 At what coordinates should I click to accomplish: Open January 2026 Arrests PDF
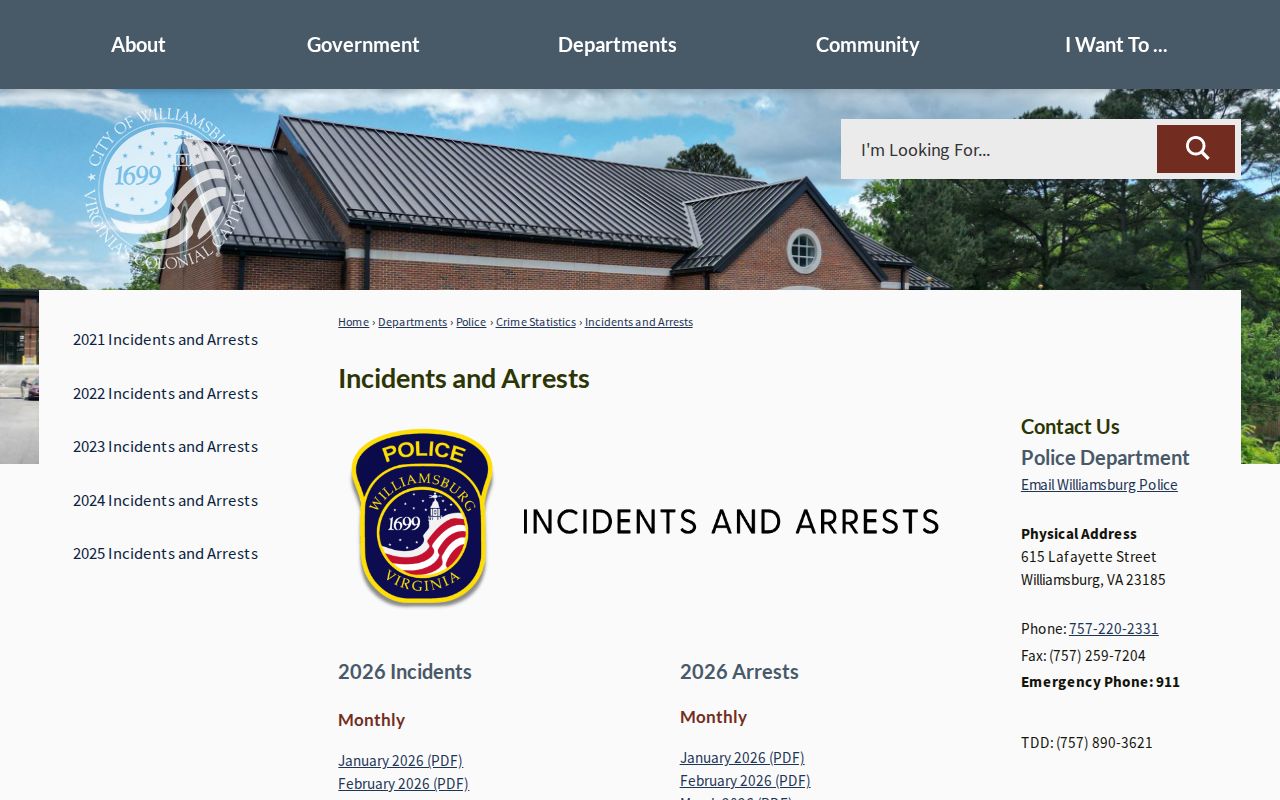(x=742, y=757)
